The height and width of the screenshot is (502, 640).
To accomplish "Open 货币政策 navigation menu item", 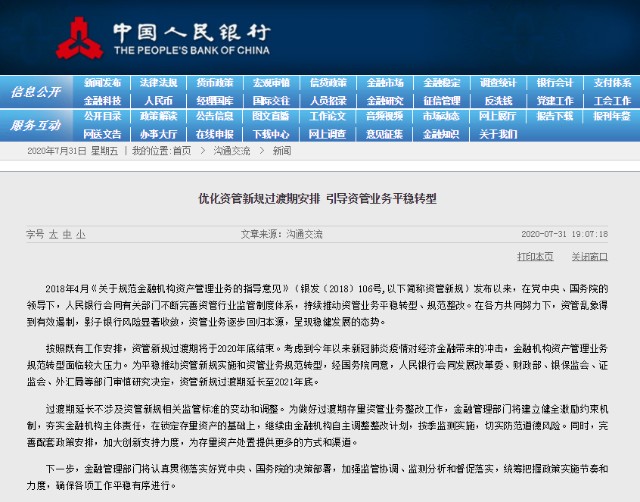I will [x=215, y=83].
